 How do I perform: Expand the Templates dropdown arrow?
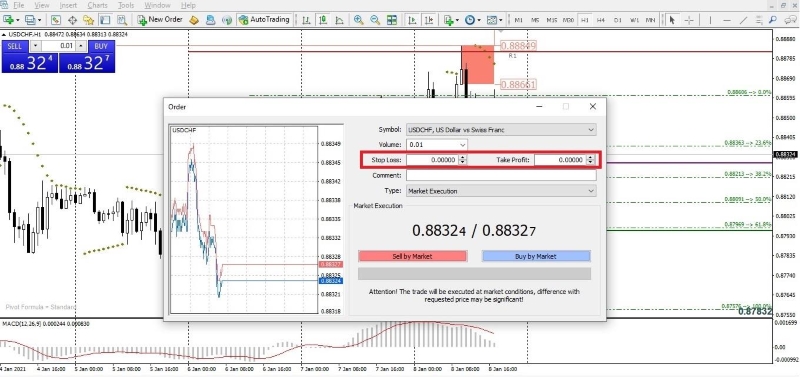click(x=501, y=20)
